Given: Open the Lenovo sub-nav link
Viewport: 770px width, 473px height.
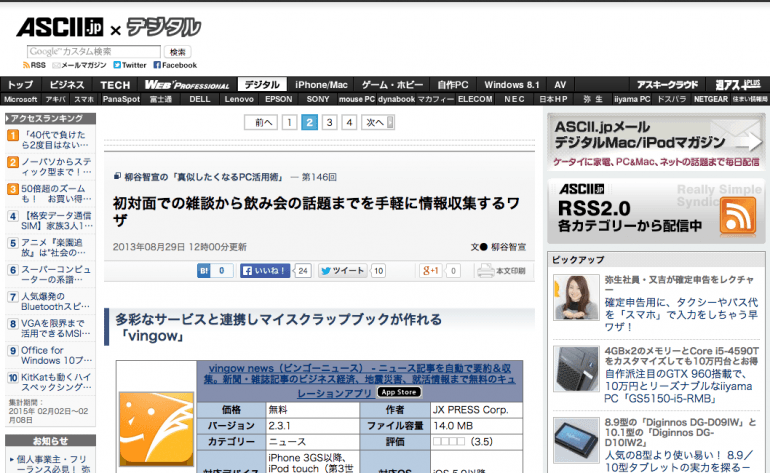Looking at the screenshot, I should pyautogui.click(x=239, y=99).
